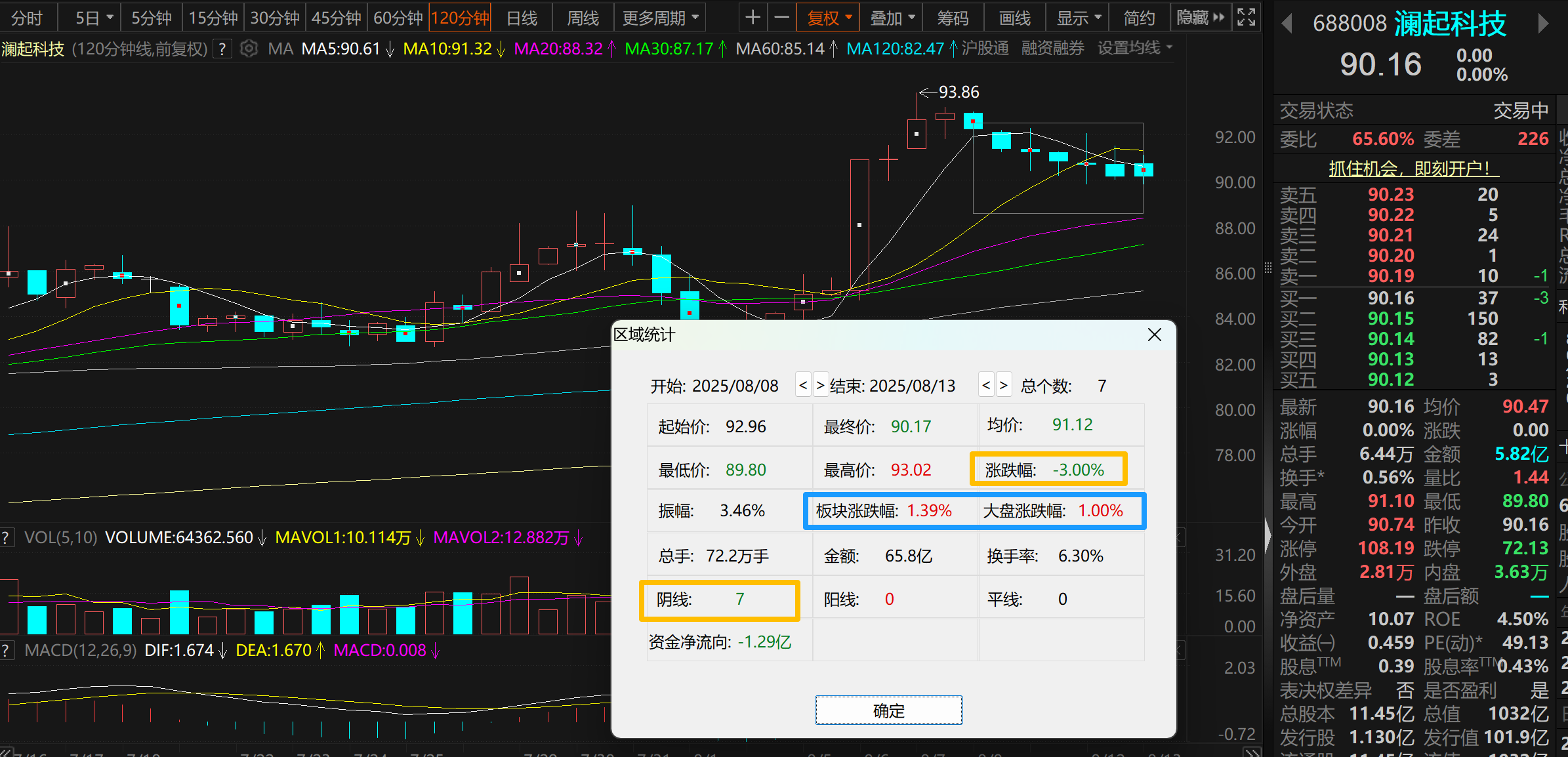The height and width of the screenshot is (757, 1568).
Task: Open 显示 display dropdown
Action: (1078, 18)
